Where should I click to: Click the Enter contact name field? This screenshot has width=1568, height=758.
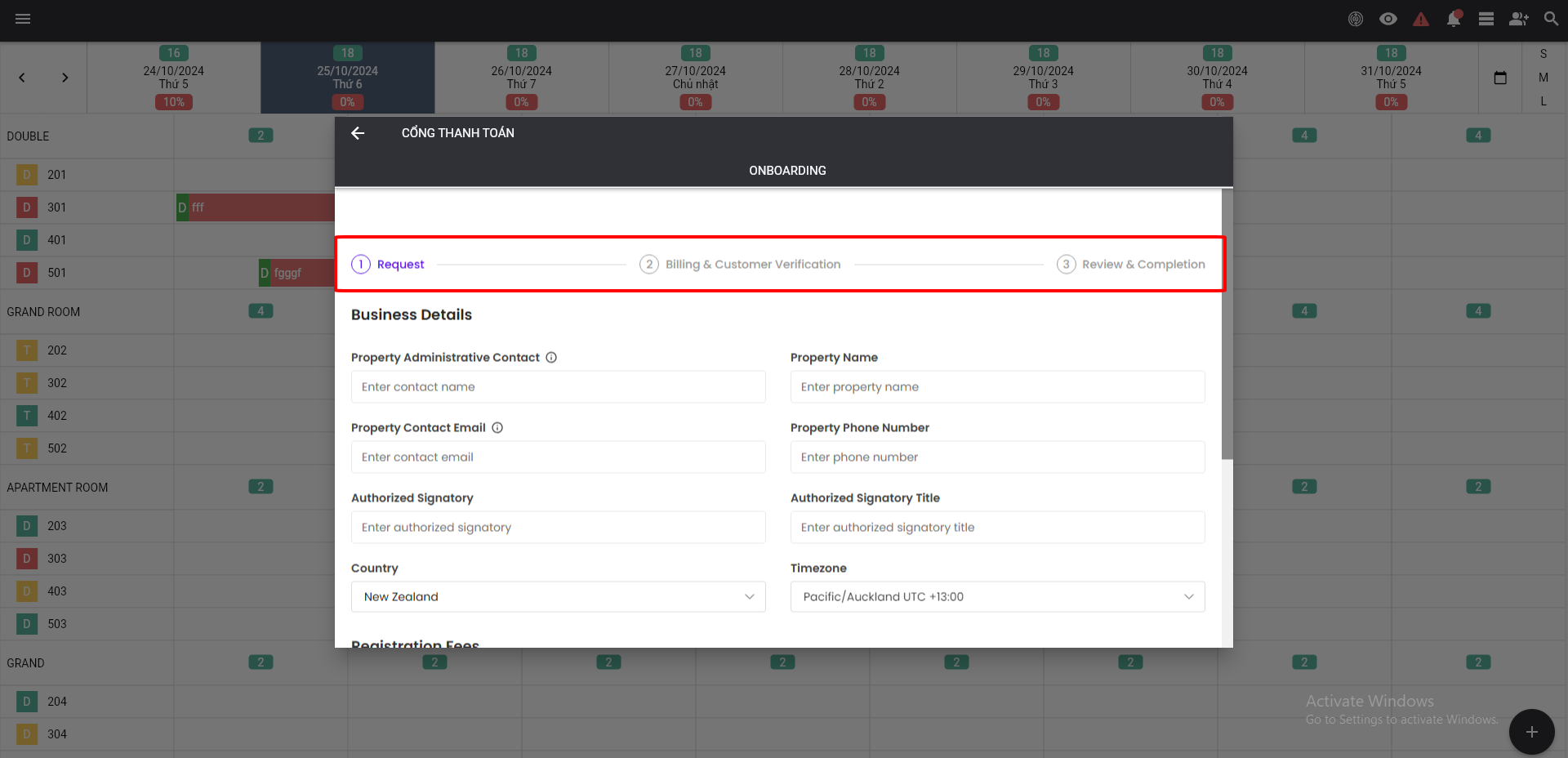coord(559,387)
